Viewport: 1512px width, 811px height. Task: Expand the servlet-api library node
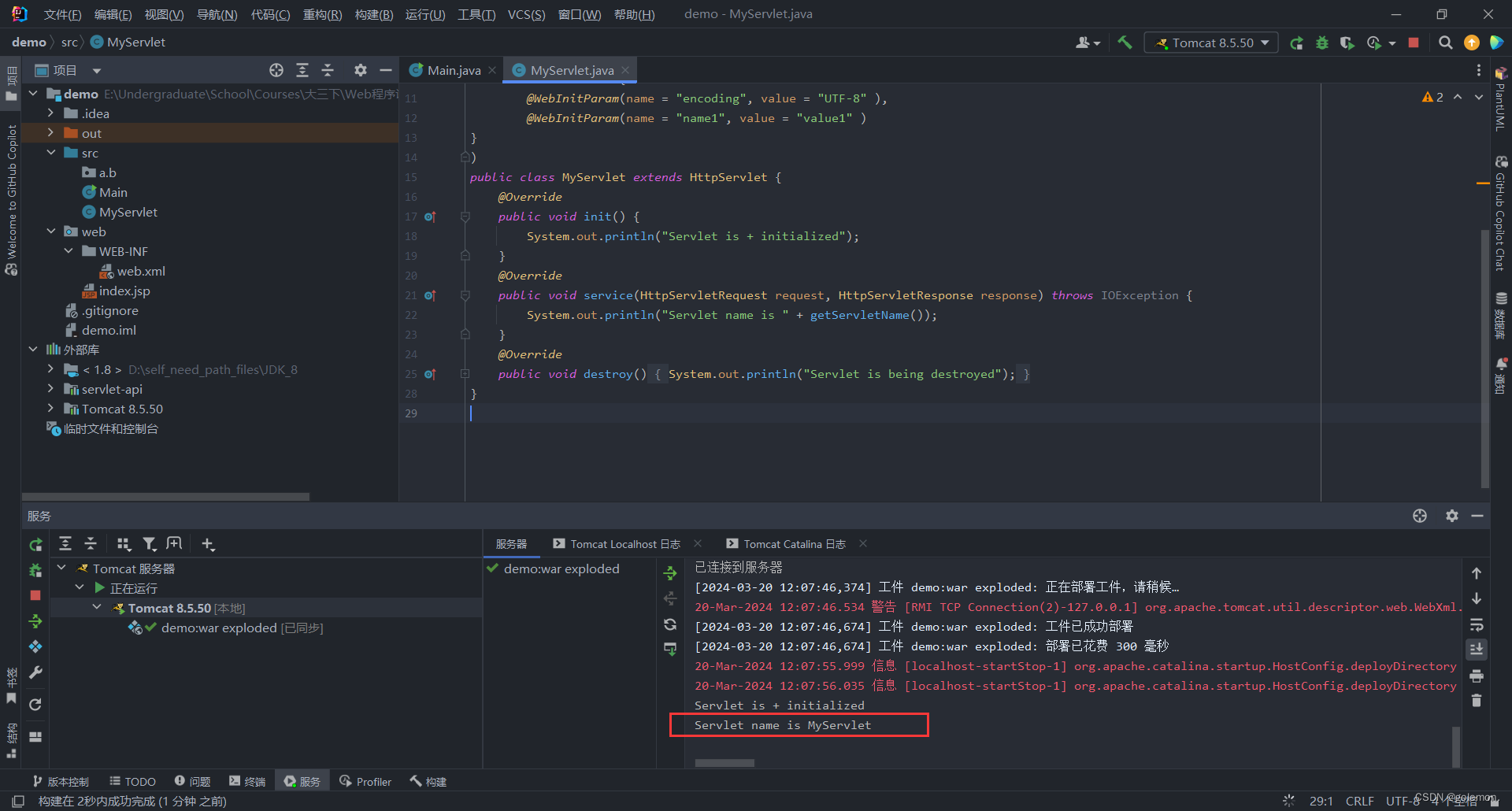[x=50, y=389]
